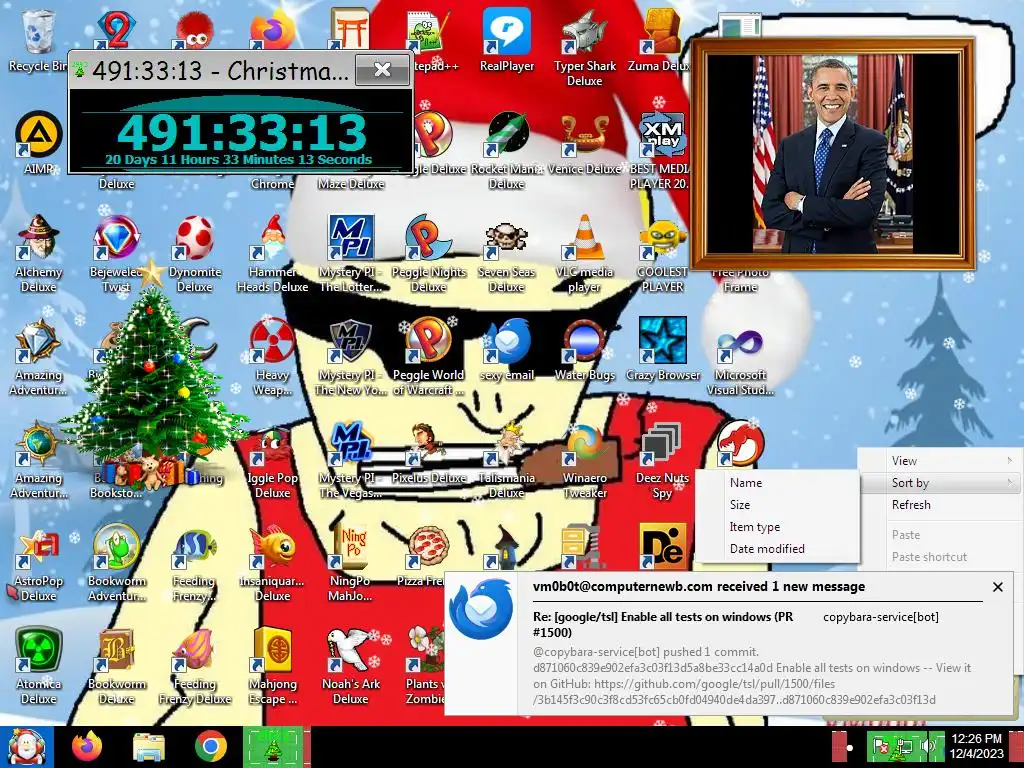The height and width of the screenshot is (768, 1024).
Task: Open the network tray icon
Action: pyautogui.click(x=904, y=746)
